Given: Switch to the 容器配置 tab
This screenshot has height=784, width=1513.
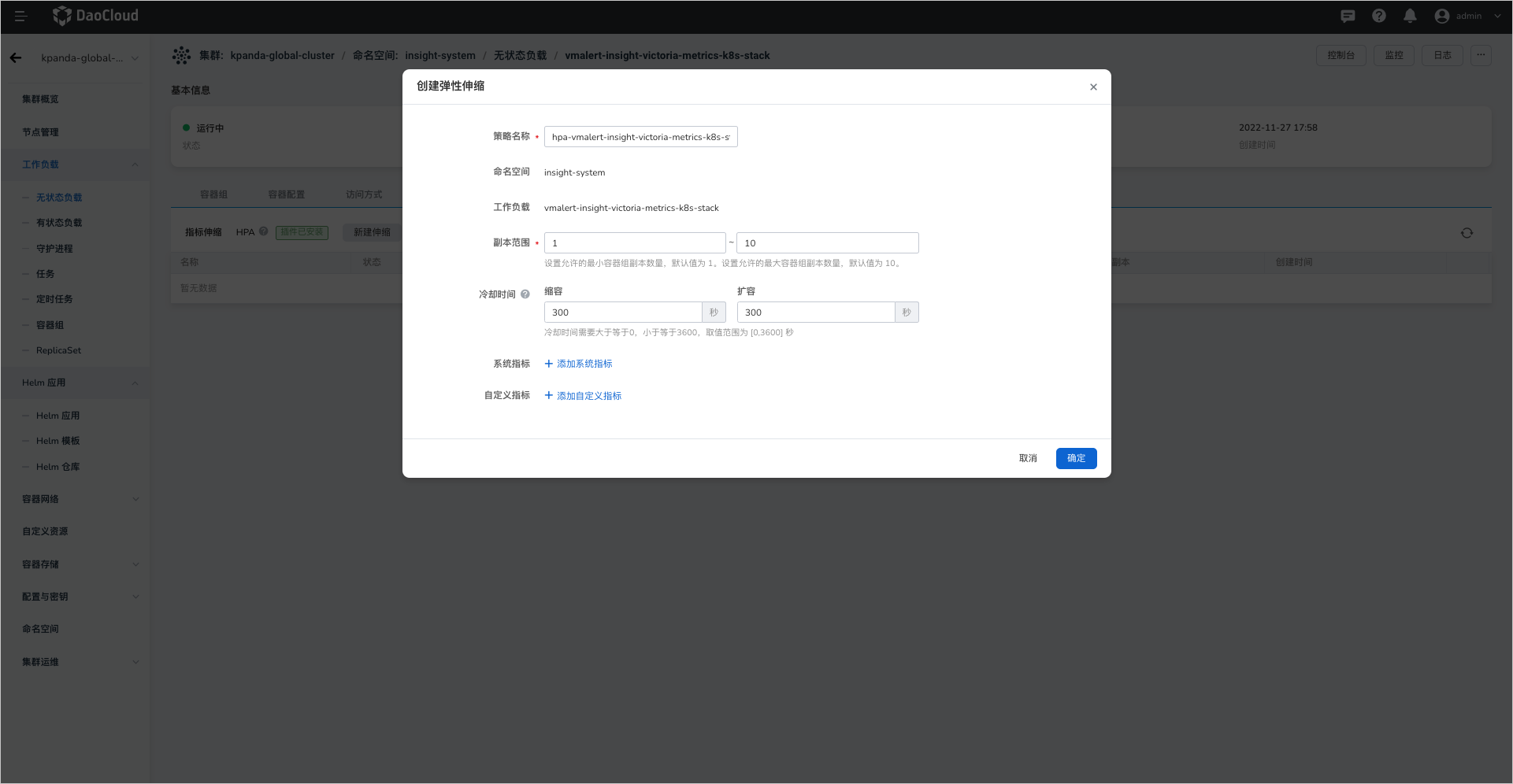Looking at the screenshot, I should click(286, 194).
